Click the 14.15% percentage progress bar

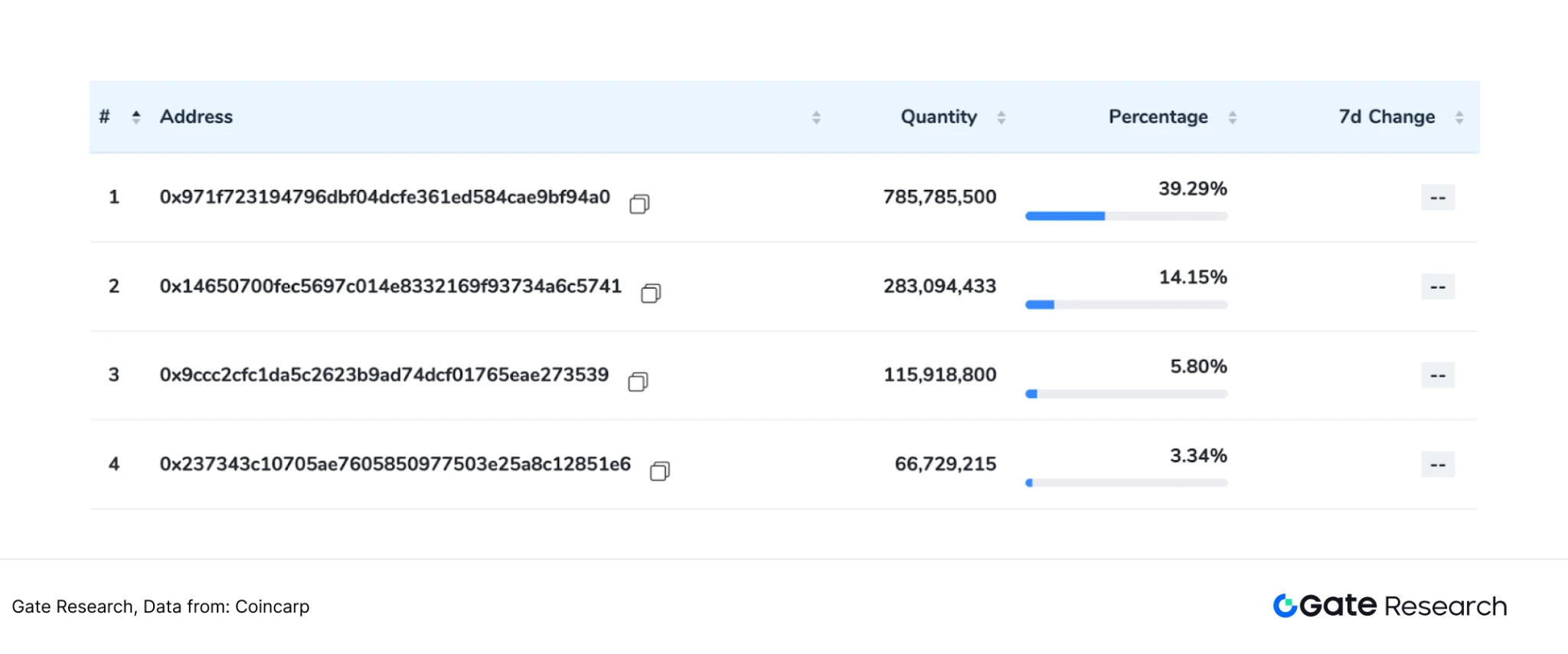click(1126, 305)
